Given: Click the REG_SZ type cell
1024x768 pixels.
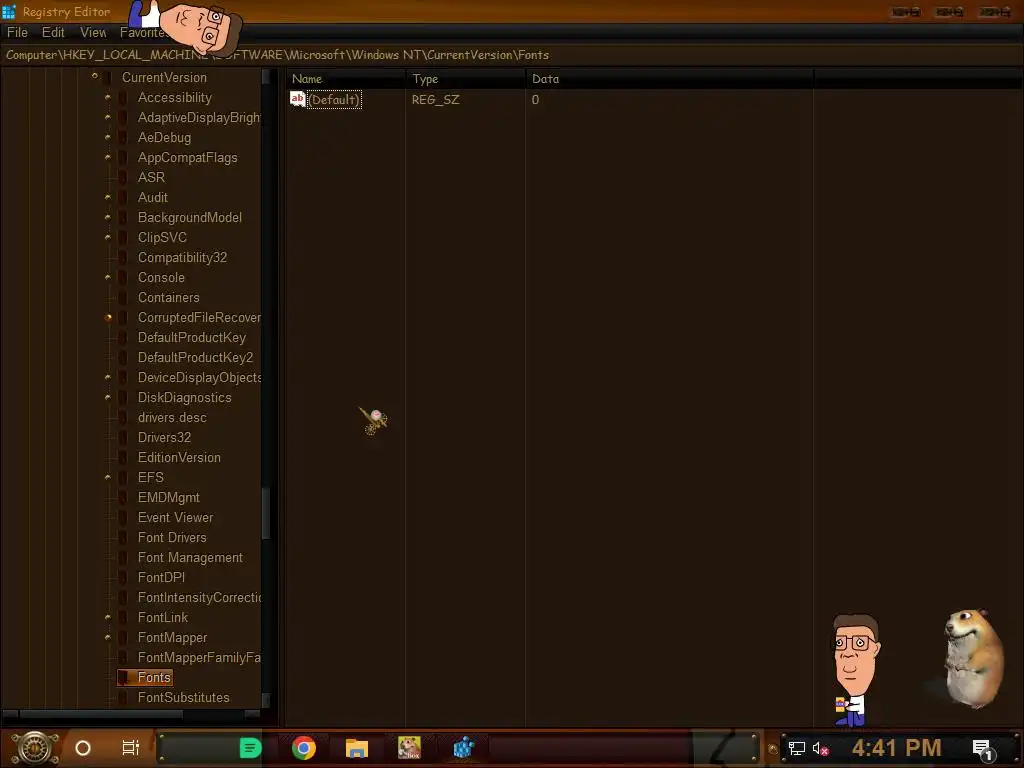Looking at the screenshot, I should 436,100.
